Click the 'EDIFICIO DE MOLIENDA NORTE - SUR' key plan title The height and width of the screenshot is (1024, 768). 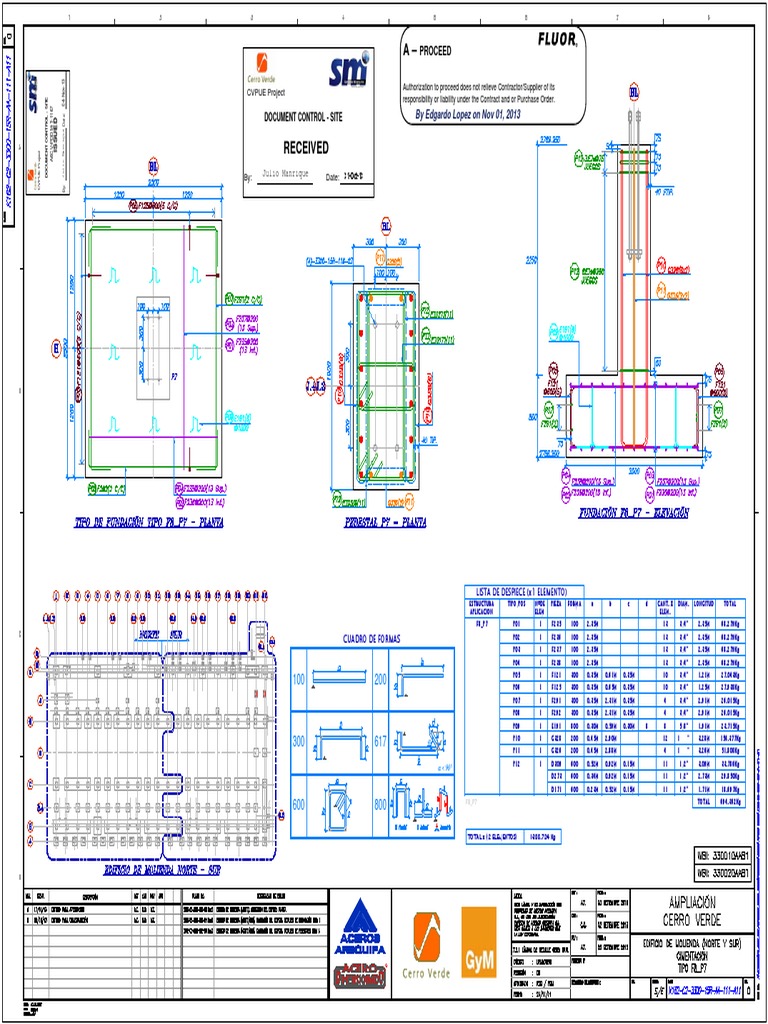[163, 870]
